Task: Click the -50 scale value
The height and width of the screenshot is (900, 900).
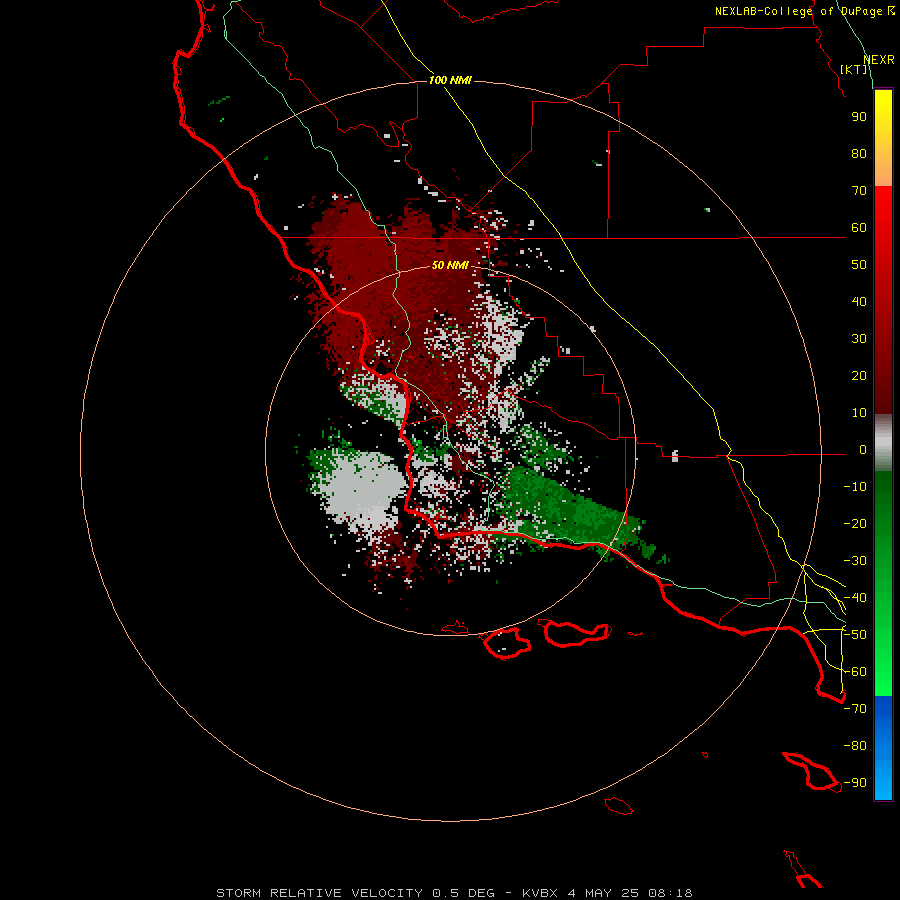Action: [x=855, y=635]
